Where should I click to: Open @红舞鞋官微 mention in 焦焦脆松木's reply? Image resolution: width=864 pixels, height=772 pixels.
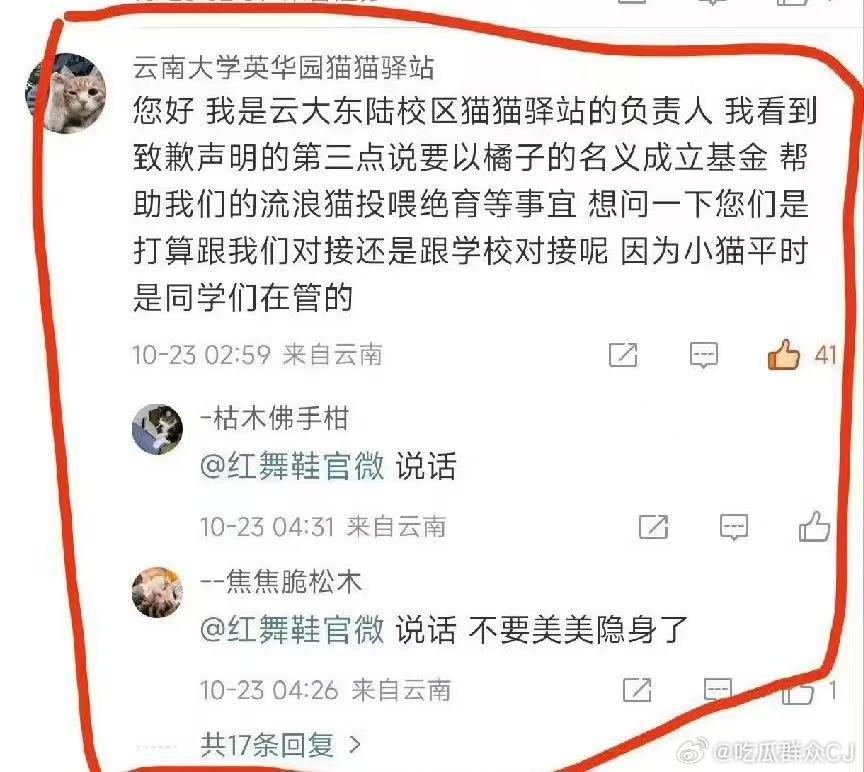[x=292, y=629]
